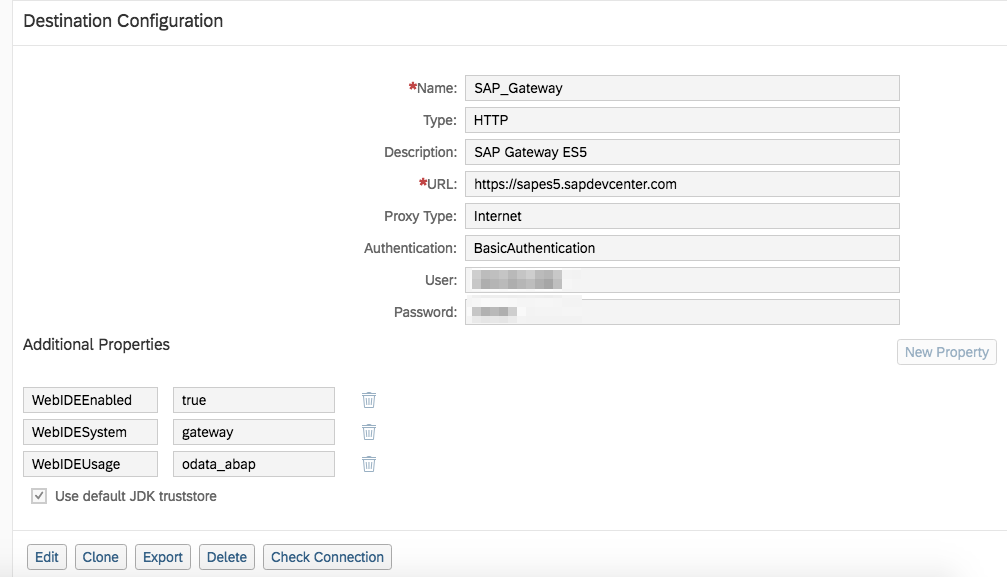Viewport: 1007px width, 577px height.
Task: Open the destination in Edit mode
Action: 46,557
